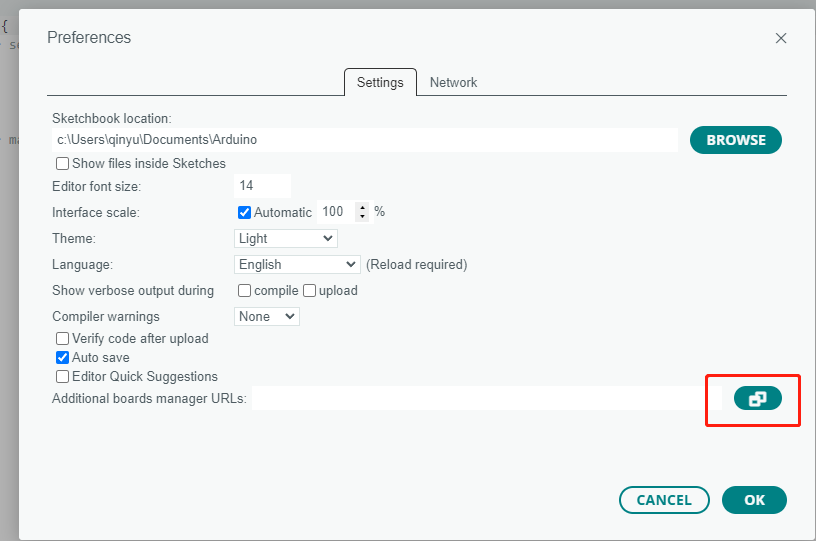Uncheck the Automatic interface scale checkbox
Screen dimensions: 816x541
coord(244,212)
